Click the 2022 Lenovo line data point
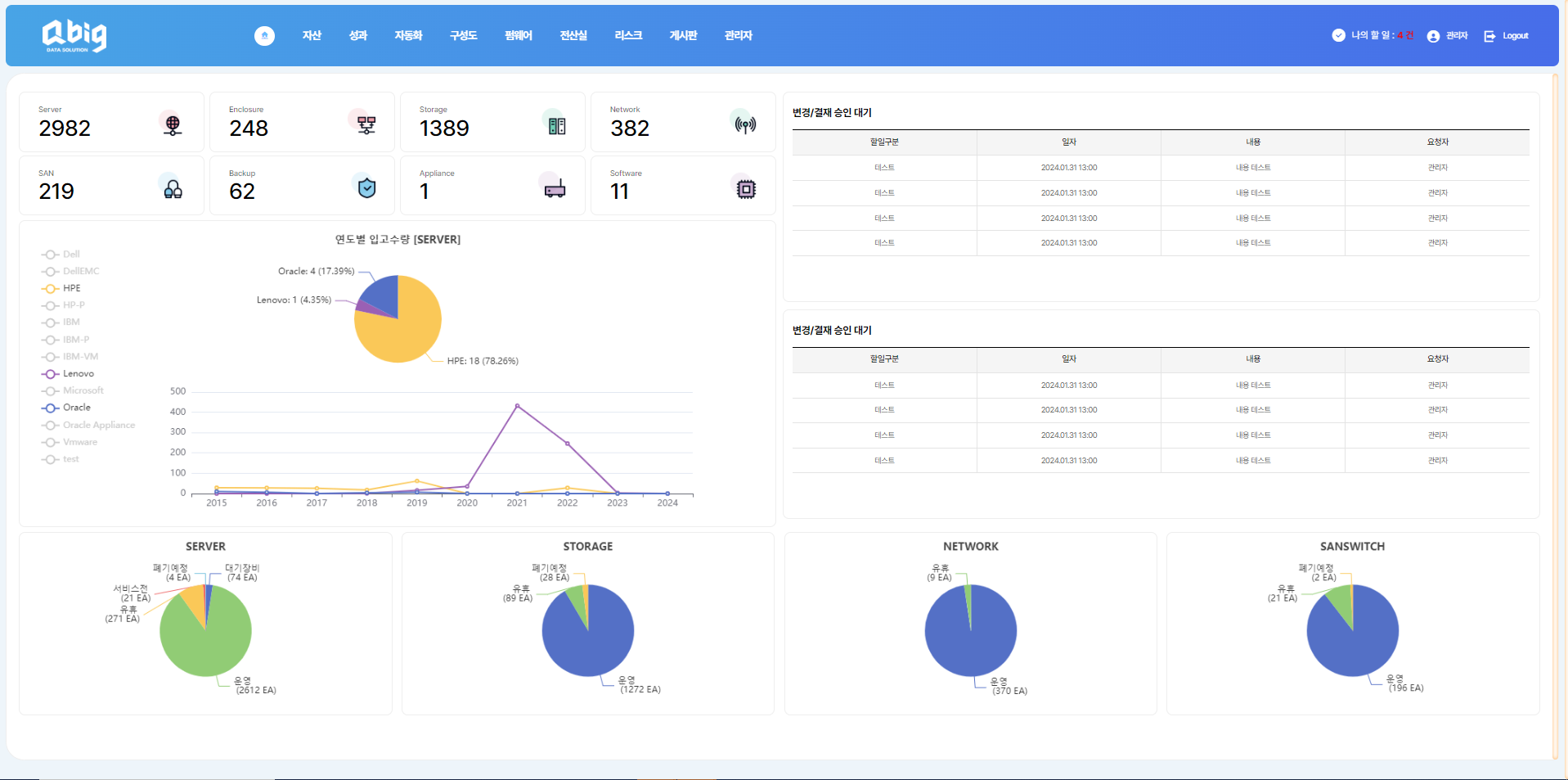Image resolution: width=1568 pixels, height=780 pixels. (568, 444)
